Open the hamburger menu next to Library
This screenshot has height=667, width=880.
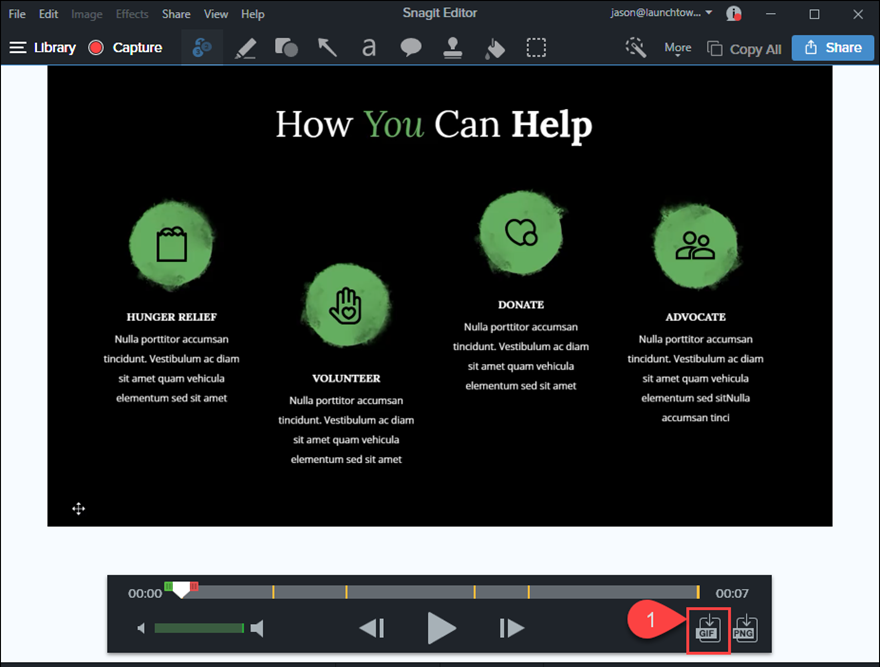point(17,47)
